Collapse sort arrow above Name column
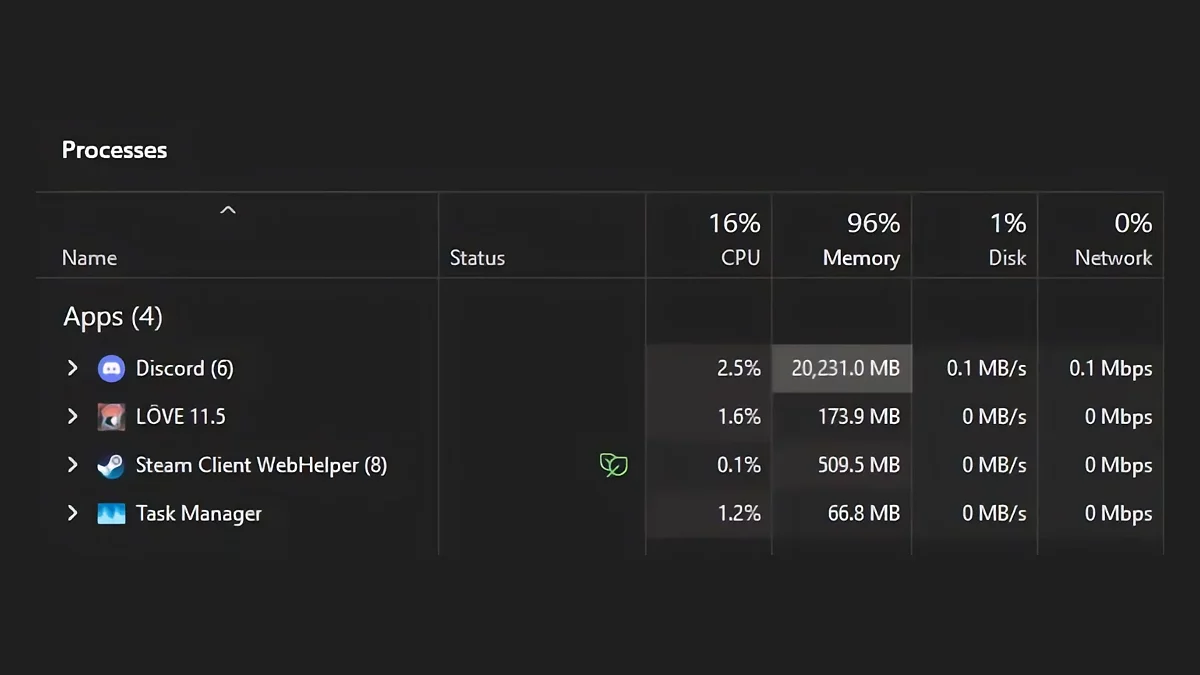This screenshot has height=675, width=1200. pos(228,210)
